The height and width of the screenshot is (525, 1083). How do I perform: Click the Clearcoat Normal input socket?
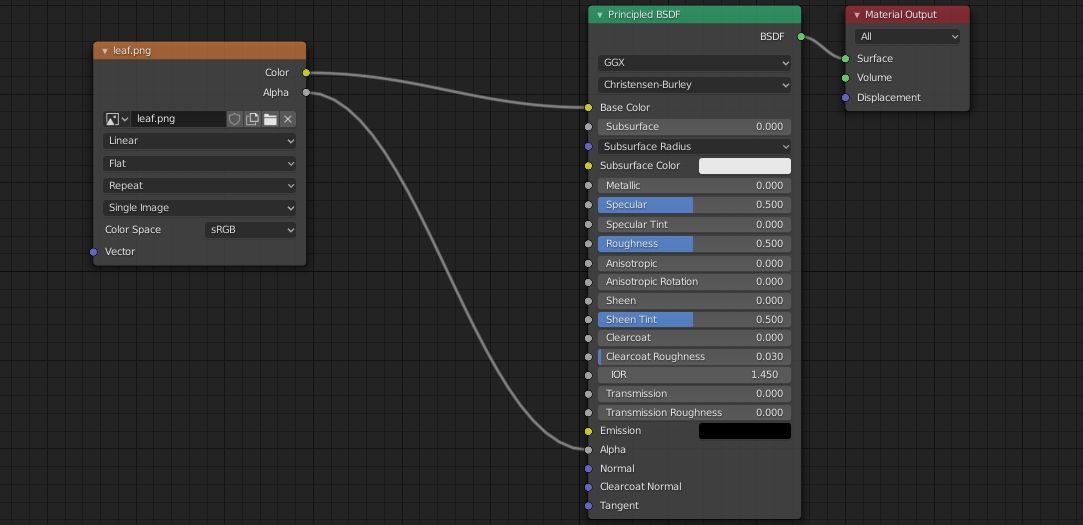[588, 487]
